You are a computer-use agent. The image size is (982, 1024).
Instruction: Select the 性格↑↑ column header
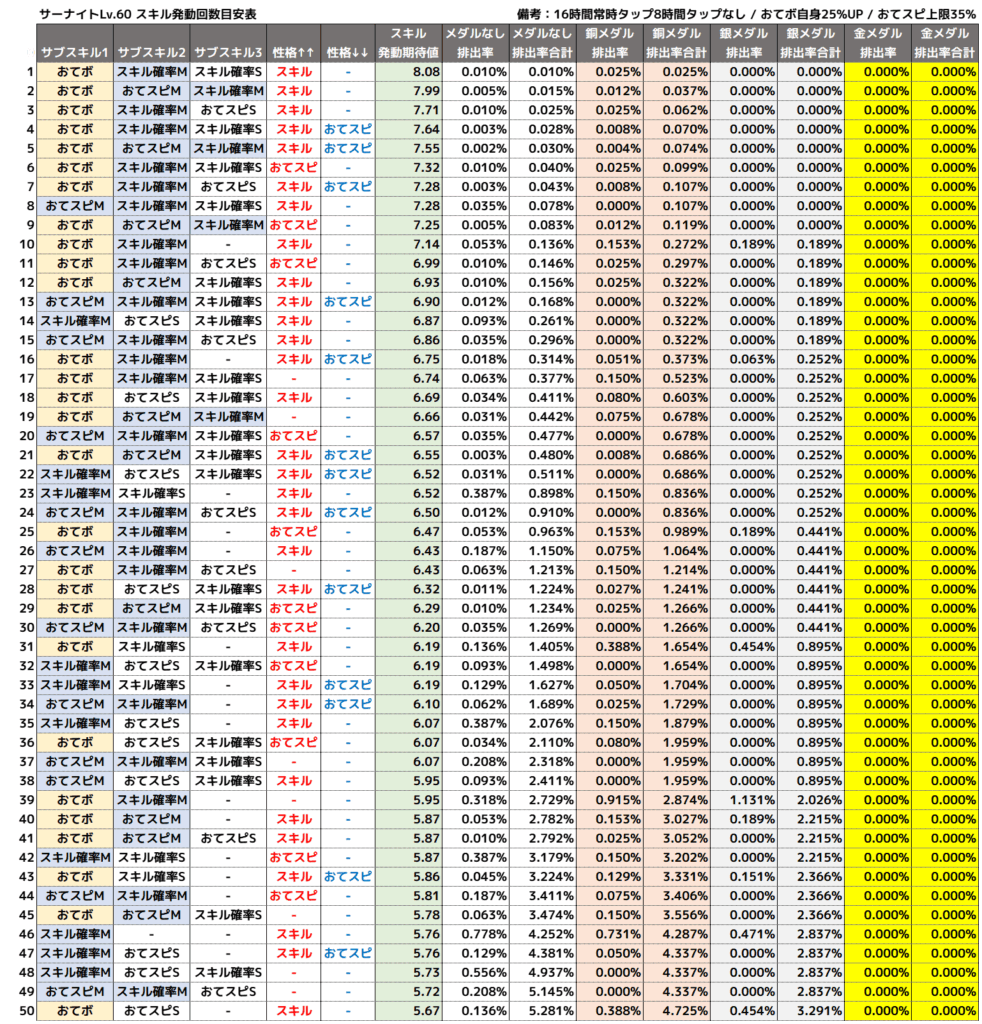[x=293, y=52]
